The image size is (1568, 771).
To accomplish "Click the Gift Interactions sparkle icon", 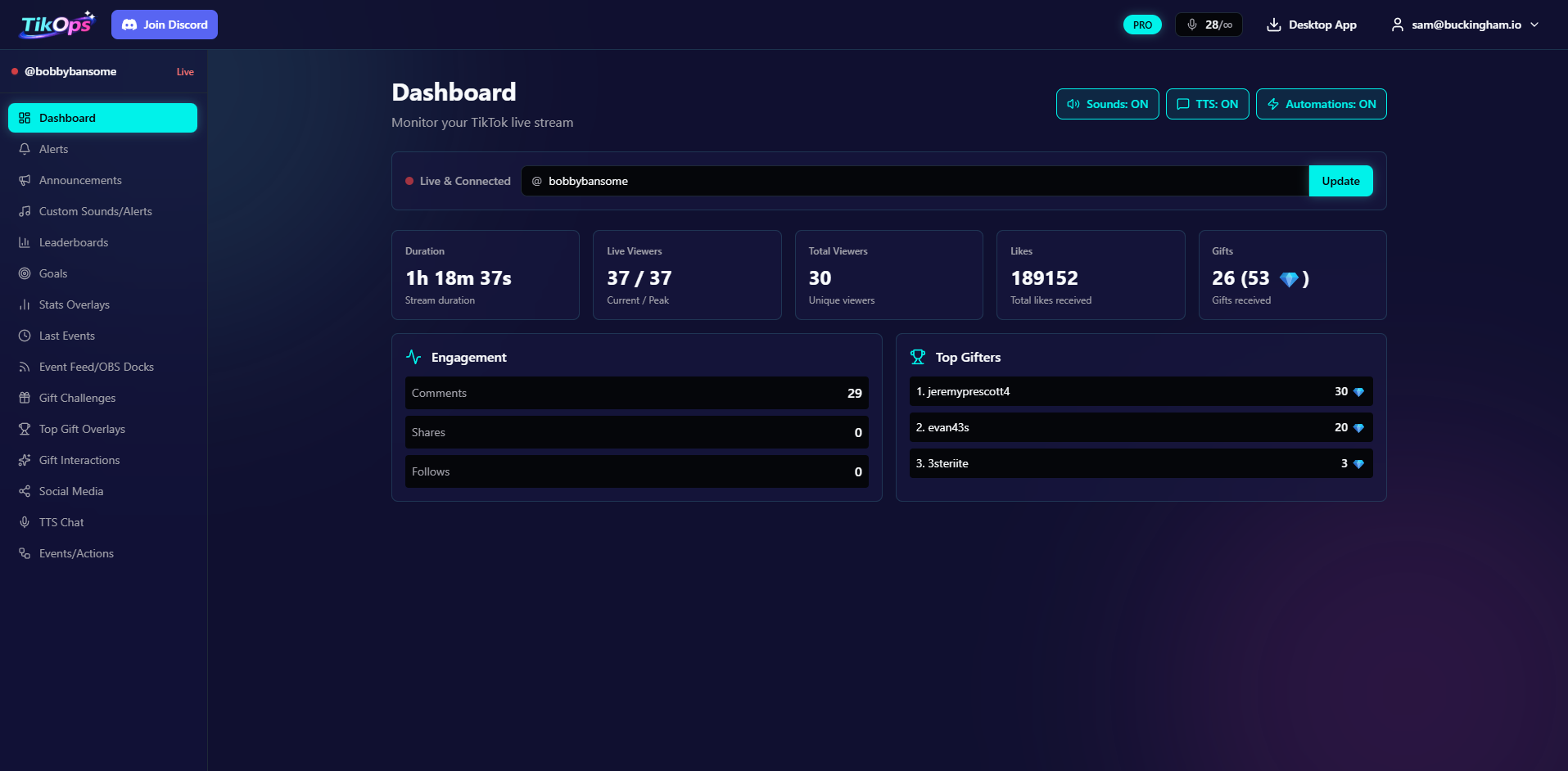I will click(x=25, y=460).
